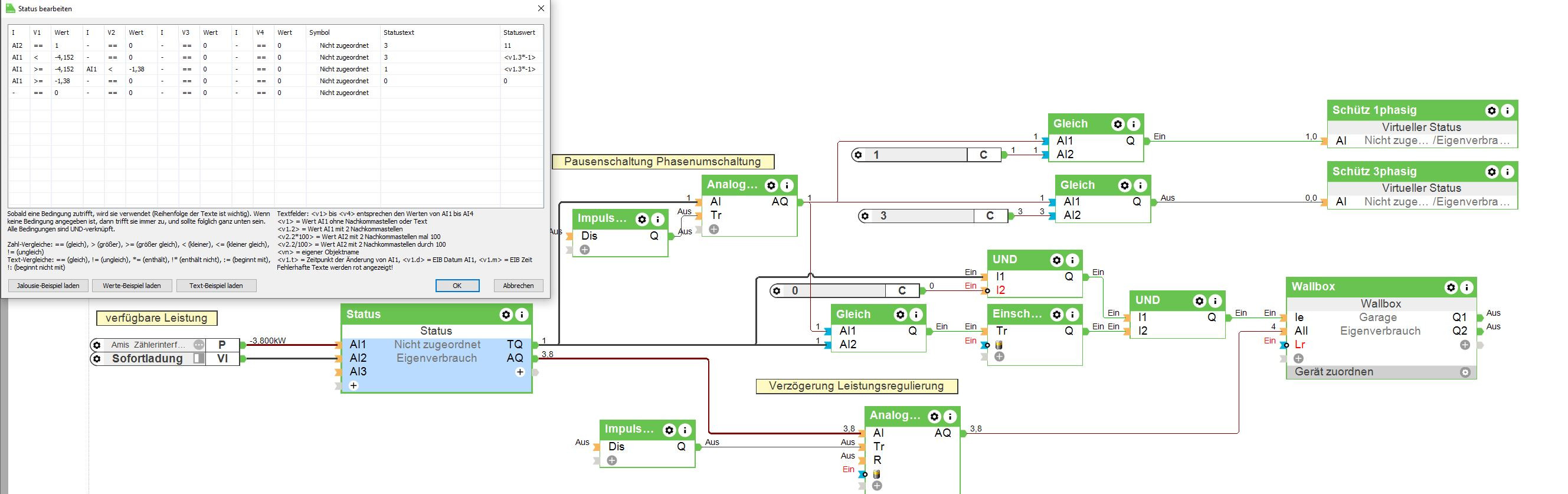Click the P output of Amis Zählerinterf...
1568x494 pixels.
[222, 345]
